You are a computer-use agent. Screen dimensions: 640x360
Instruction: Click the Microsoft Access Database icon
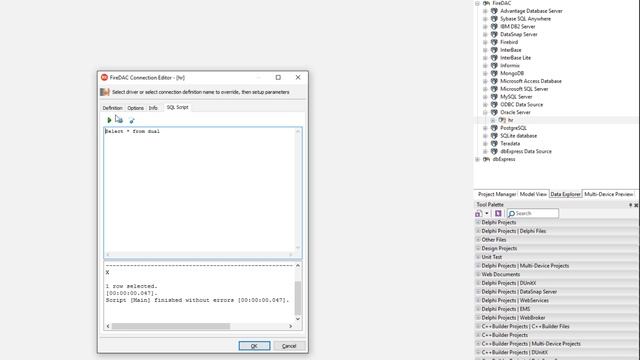coord(494,81)
